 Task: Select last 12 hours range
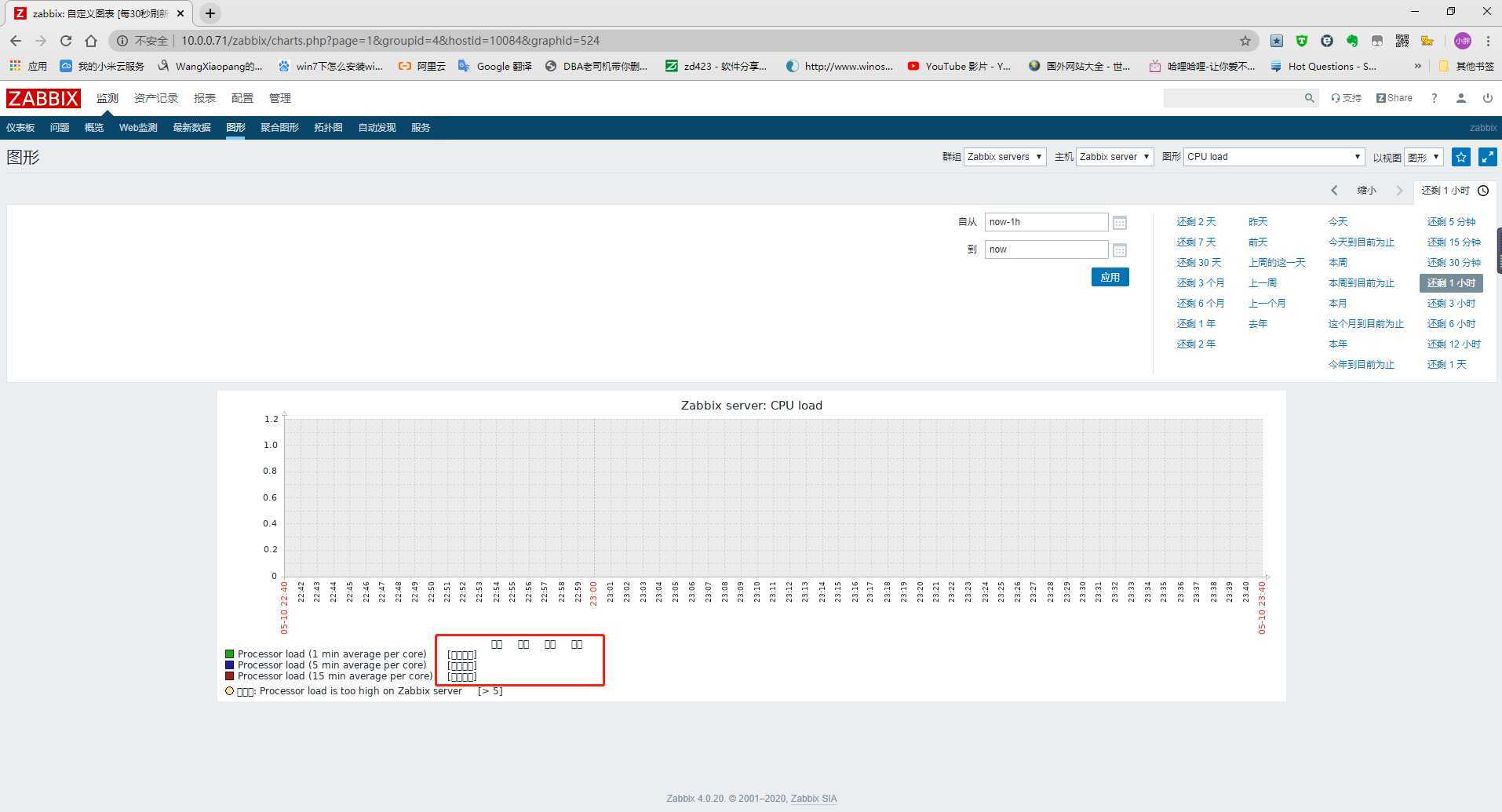1453,344
